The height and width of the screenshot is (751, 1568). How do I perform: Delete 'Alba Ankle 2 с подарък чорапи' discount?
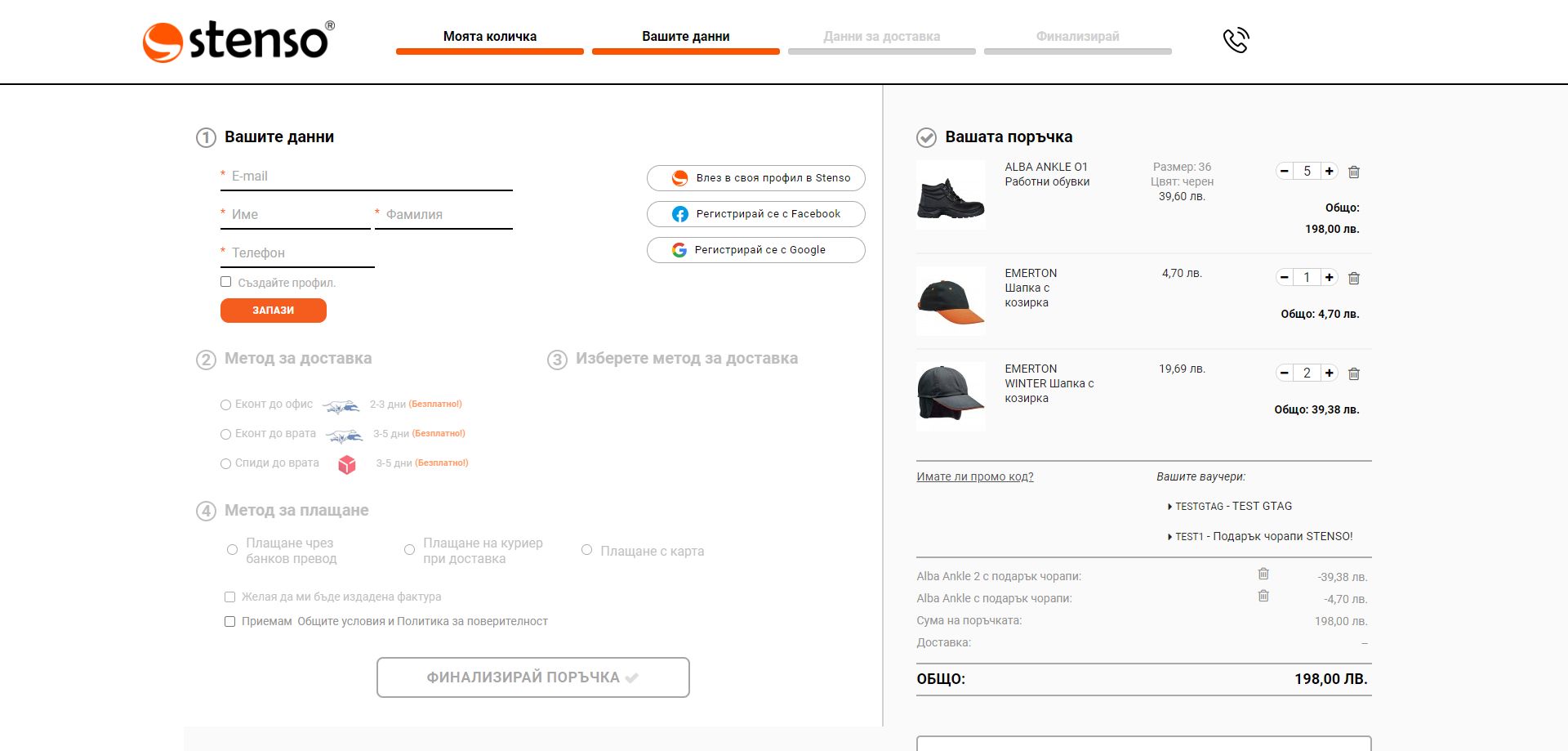(1263, 574)
